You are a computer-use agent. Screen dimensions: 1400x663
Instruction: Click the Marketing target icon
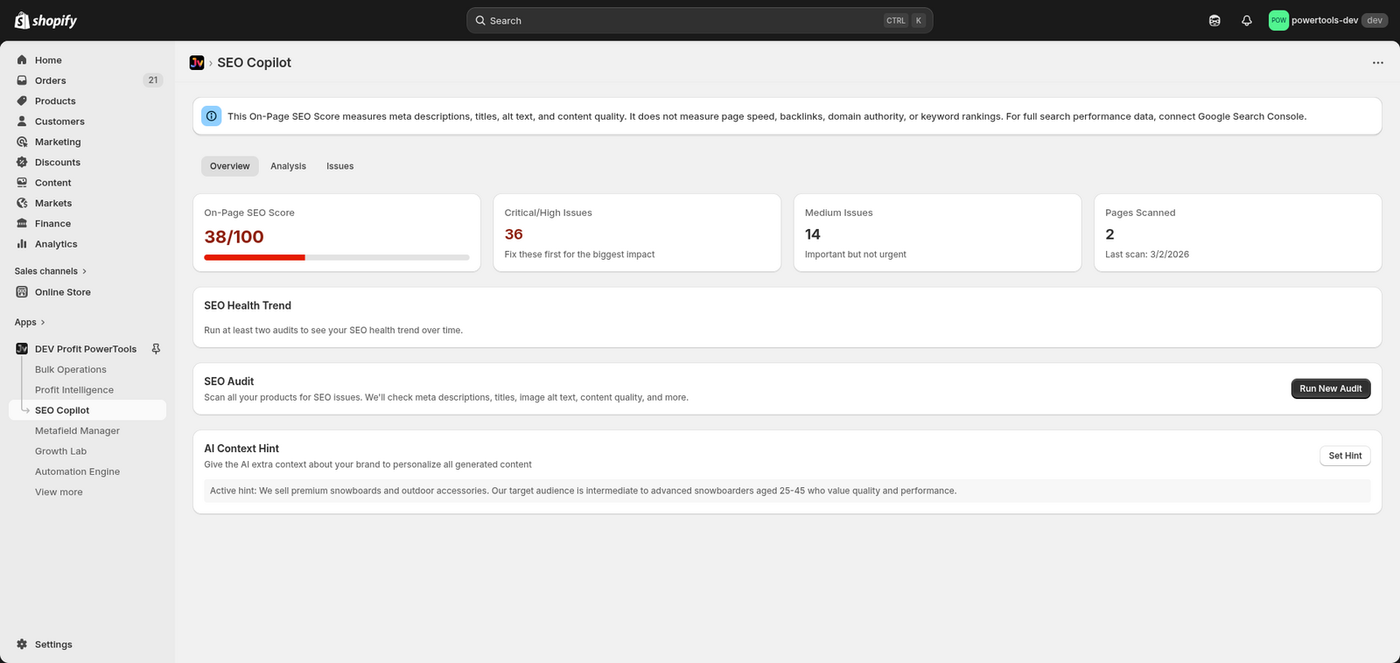click(x=22, y=142)
